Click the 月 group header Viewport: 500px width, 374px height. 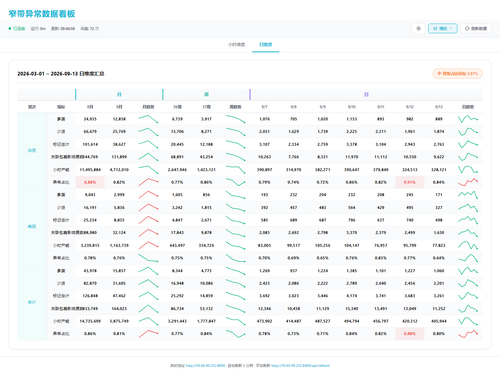tap(119, 94)
